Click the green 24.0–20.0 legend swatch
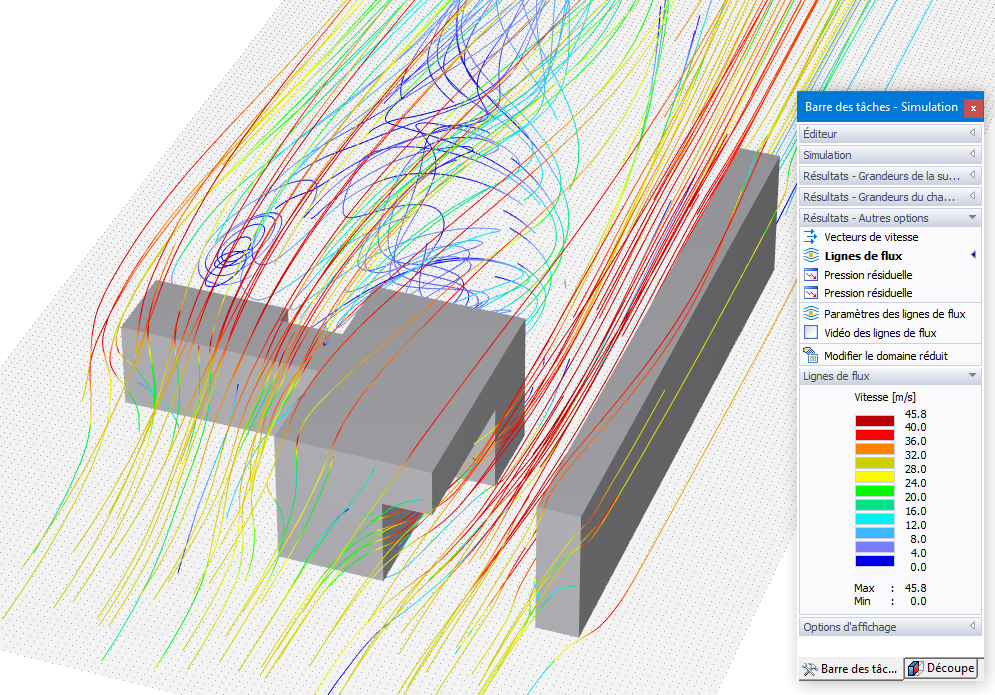Image resolution: width=995 pixels, height=695 pixels. pyautogui.click(x=874, y=491)
